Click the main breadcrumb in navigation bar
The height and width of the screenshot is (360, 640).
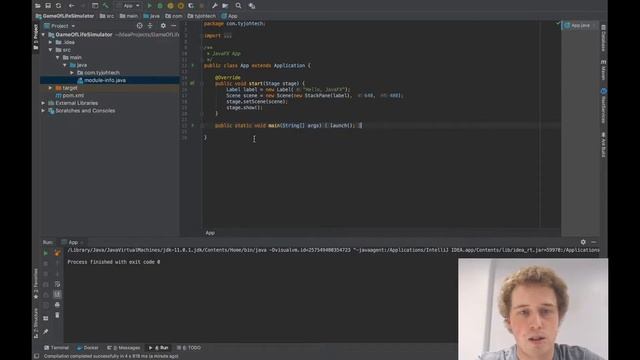click(129, 16)
